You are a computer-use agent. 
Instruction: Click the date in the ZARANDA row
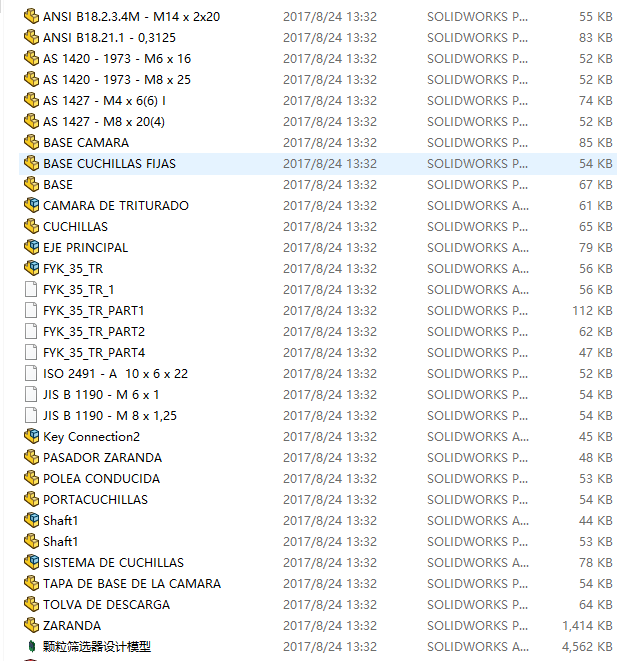[330, 626]
